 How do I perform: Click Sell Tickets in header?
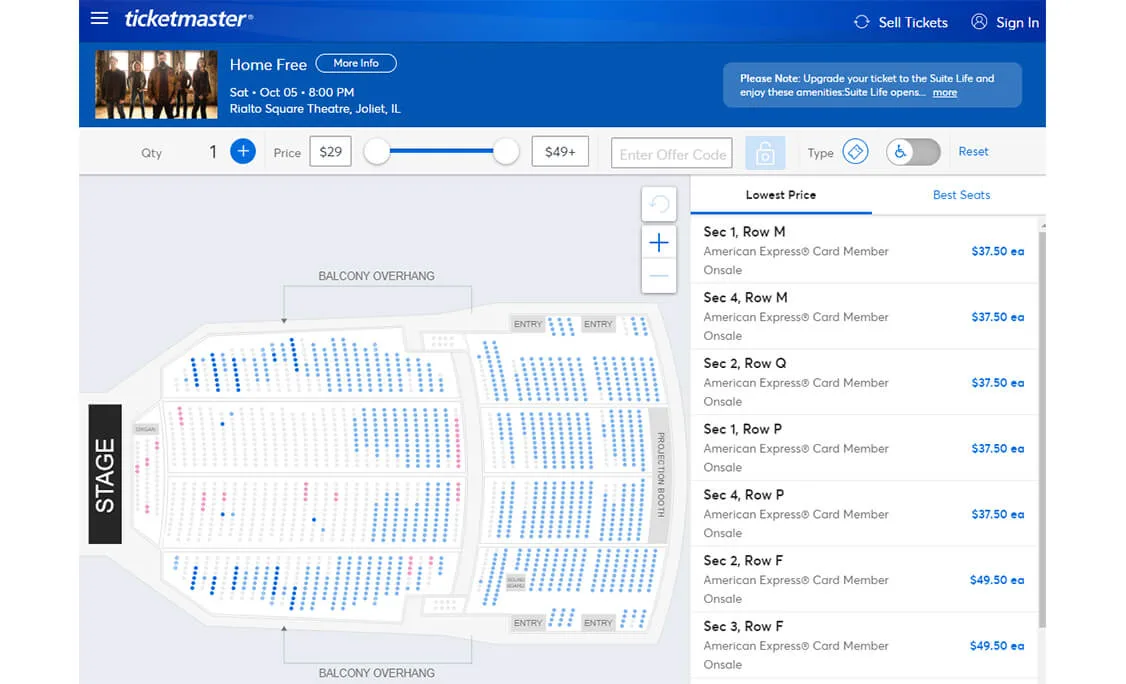click(x=900, y=22)
